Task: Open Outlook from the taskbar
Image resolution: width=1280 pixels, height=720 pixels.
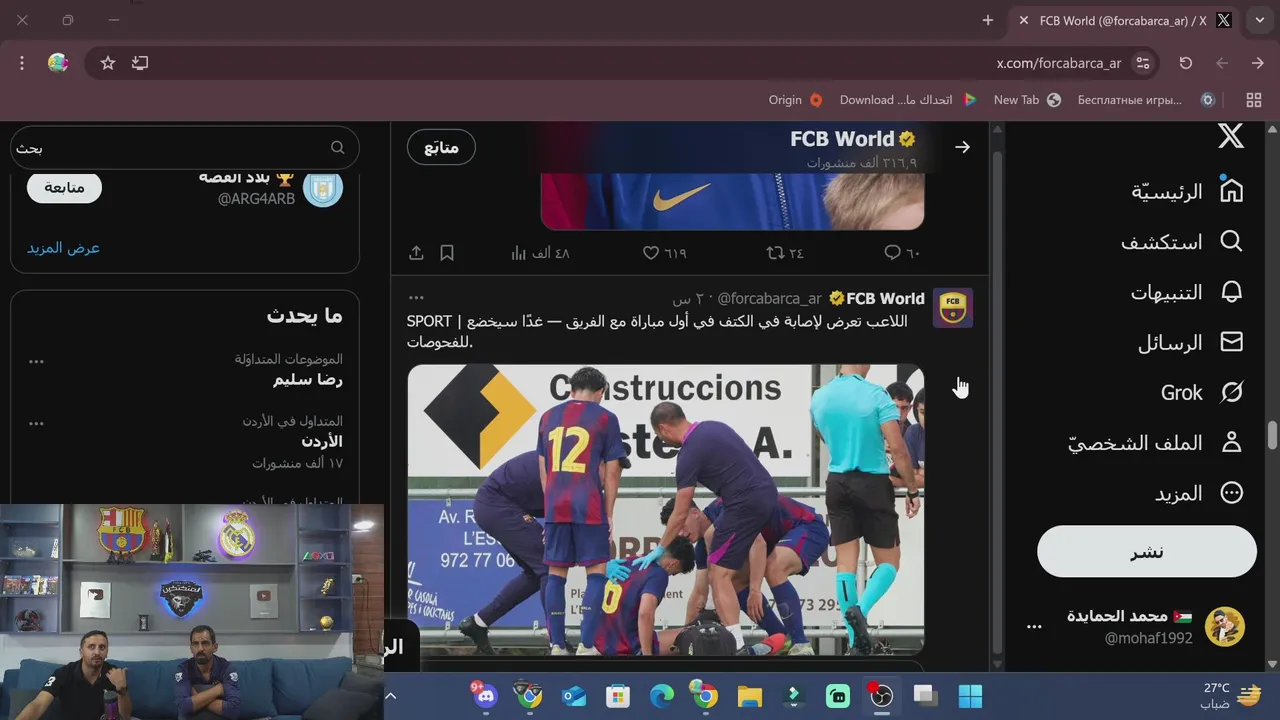Action: [x=573, y=695]
